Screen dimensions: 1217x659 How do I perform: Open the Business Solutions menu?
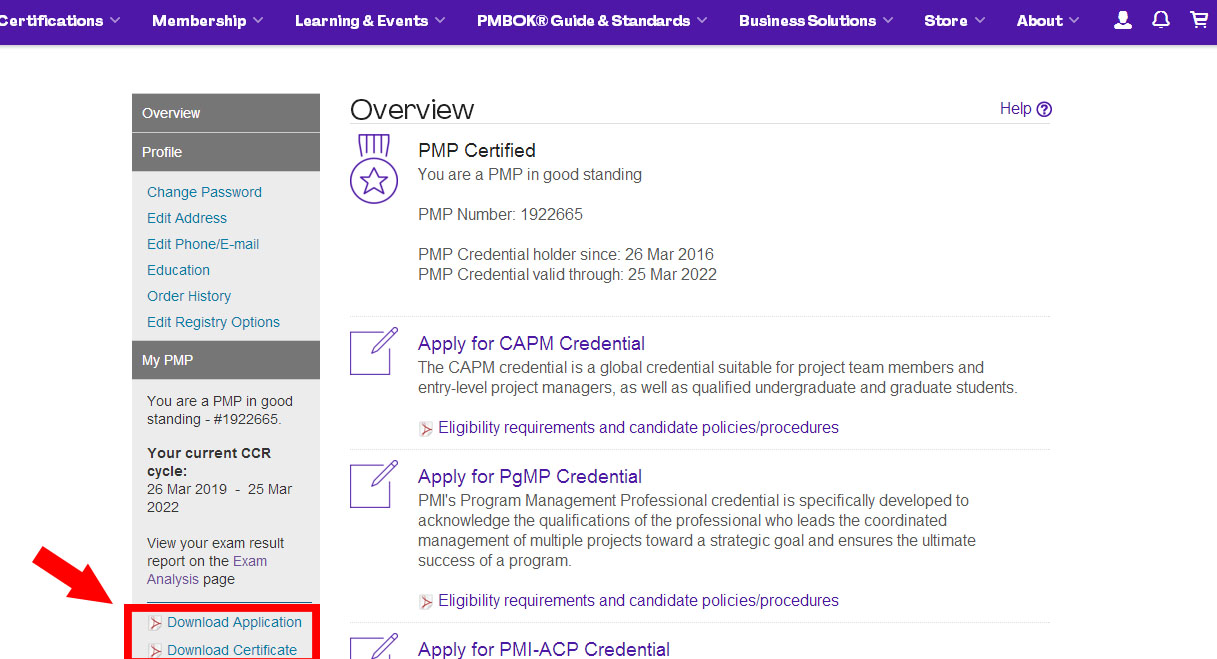[816, 20]
